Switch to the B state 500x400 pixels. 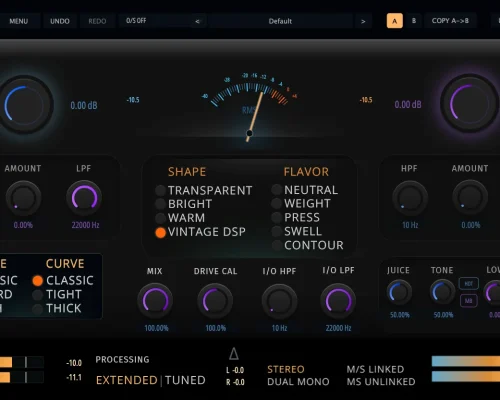414,21
